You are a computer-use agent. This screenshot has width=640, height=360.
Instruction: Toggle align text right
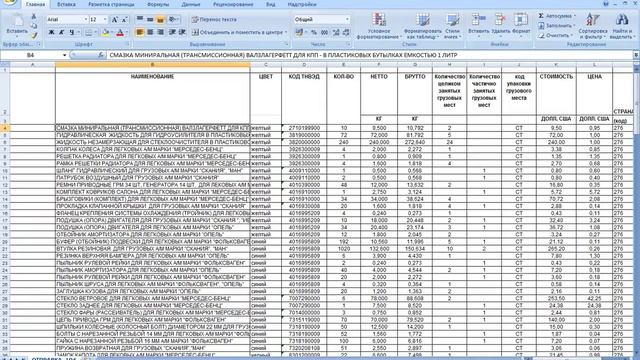pos(160,32)
